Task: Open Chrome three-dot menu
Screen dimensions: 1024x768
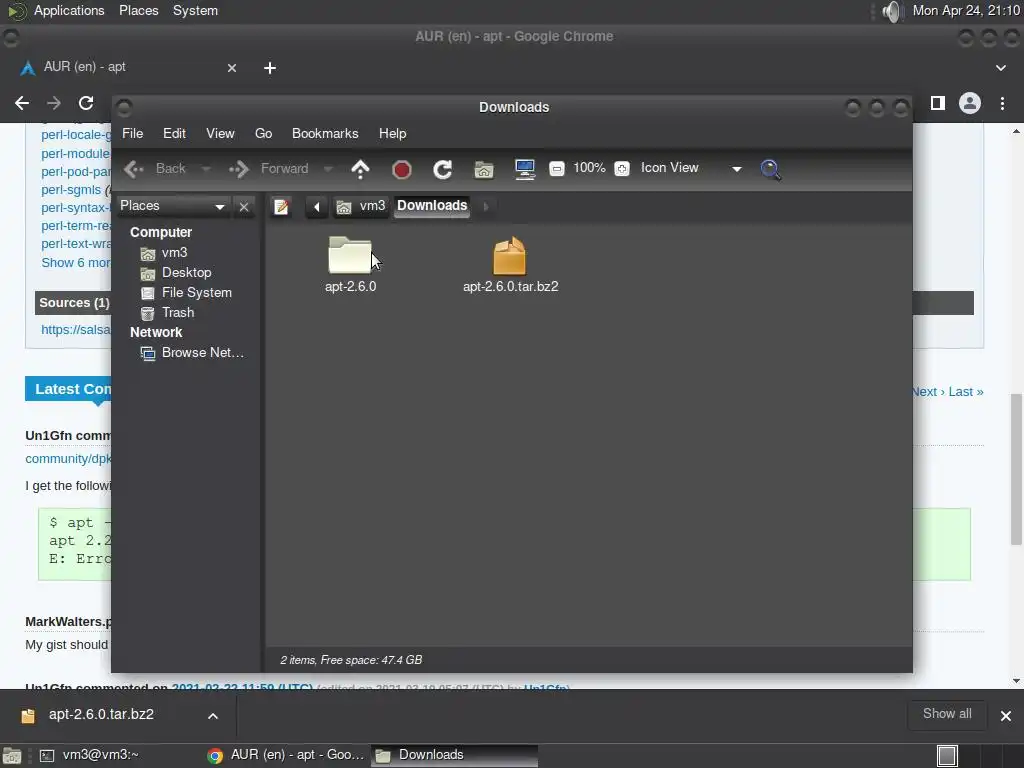Action: click(x=1002, y=103)
